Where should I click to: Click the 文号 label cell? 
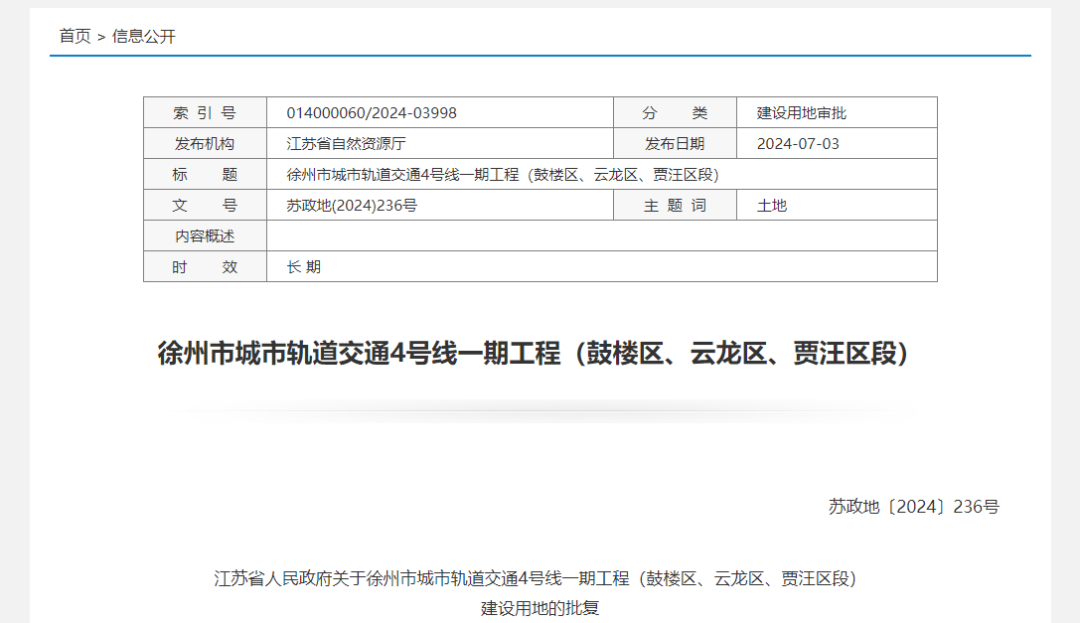[x=205, y=205]
